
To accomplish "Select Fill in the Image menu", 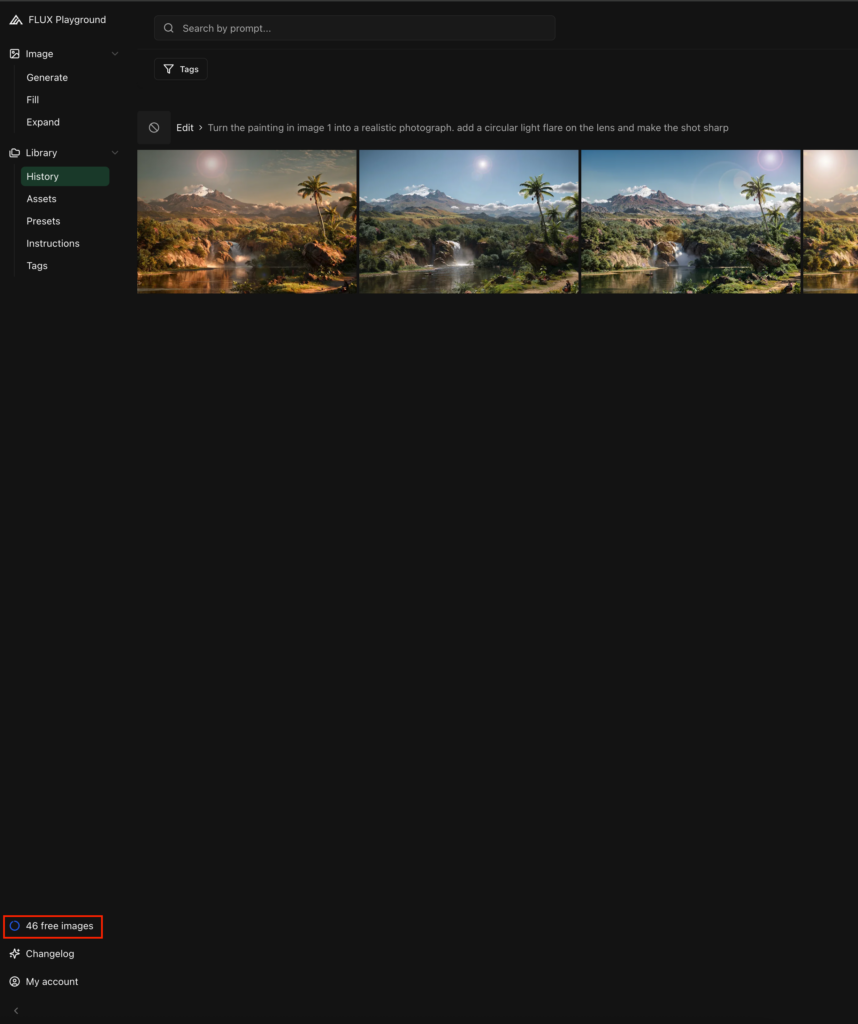I will tap(33, 100).
